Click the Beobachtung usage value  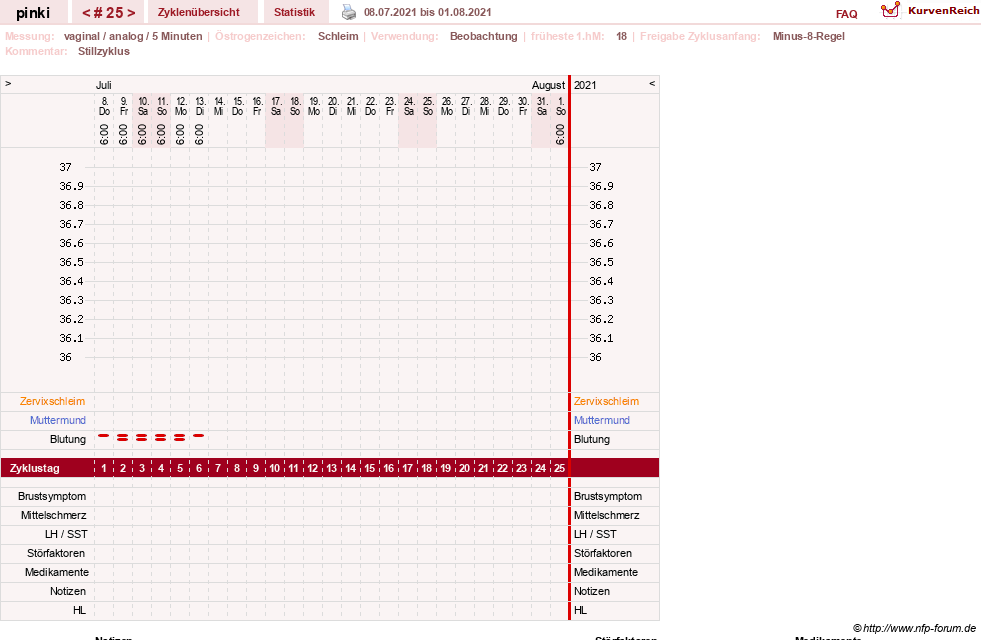(484, 36)
